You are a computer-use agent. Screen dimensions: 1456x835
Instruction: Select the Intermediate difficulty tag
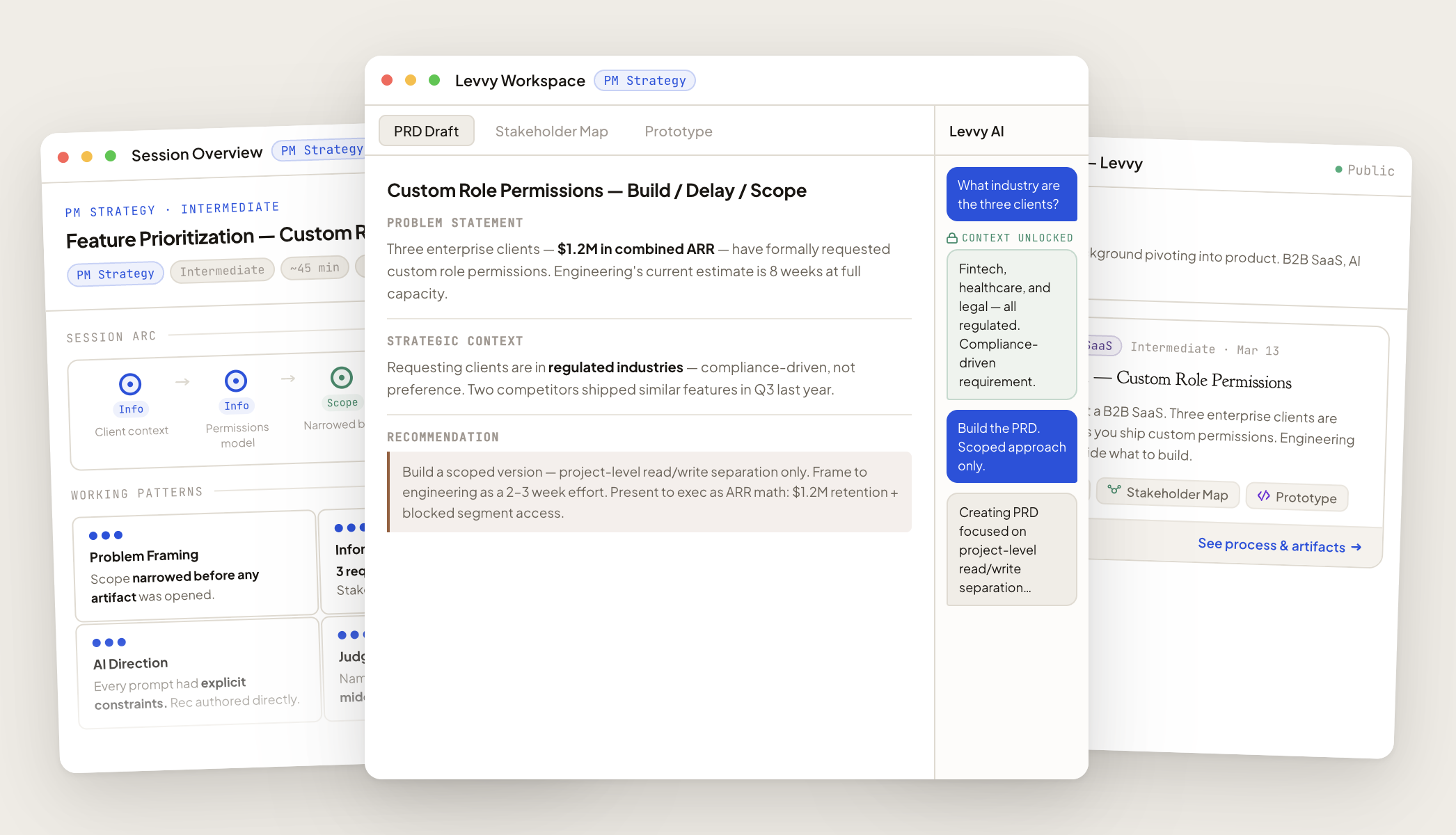(x=221, y=270)
